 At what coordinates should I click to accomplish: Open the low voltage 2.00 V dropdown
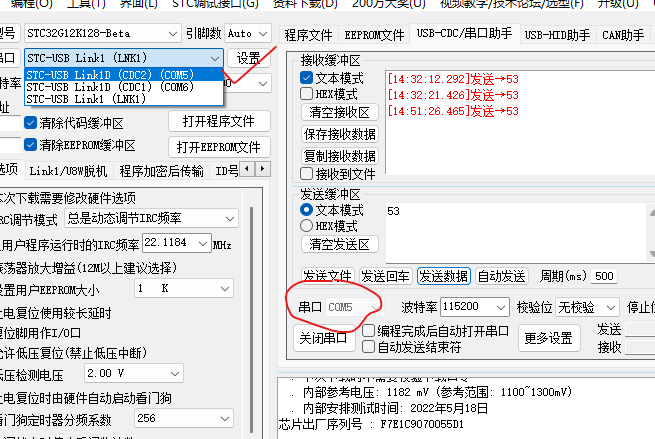coord(134,373)
